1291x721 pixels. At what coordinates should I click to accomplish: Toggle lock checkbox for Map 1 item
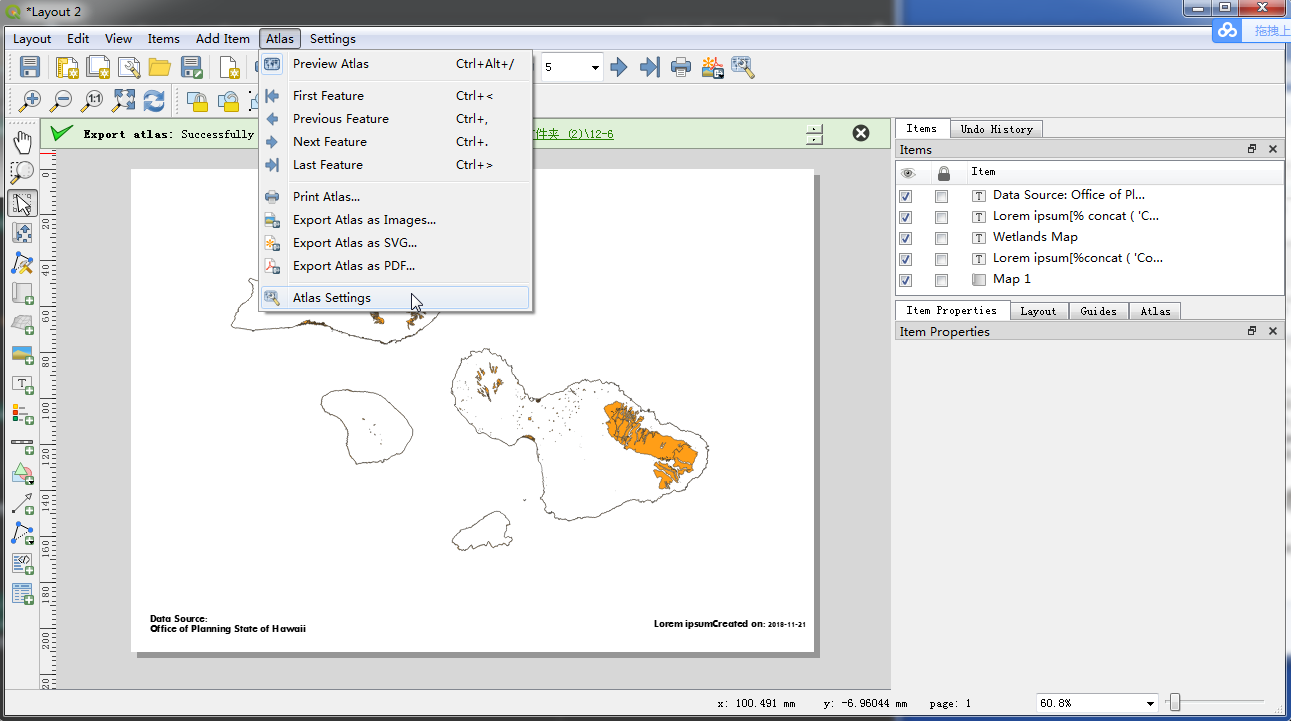941,280
